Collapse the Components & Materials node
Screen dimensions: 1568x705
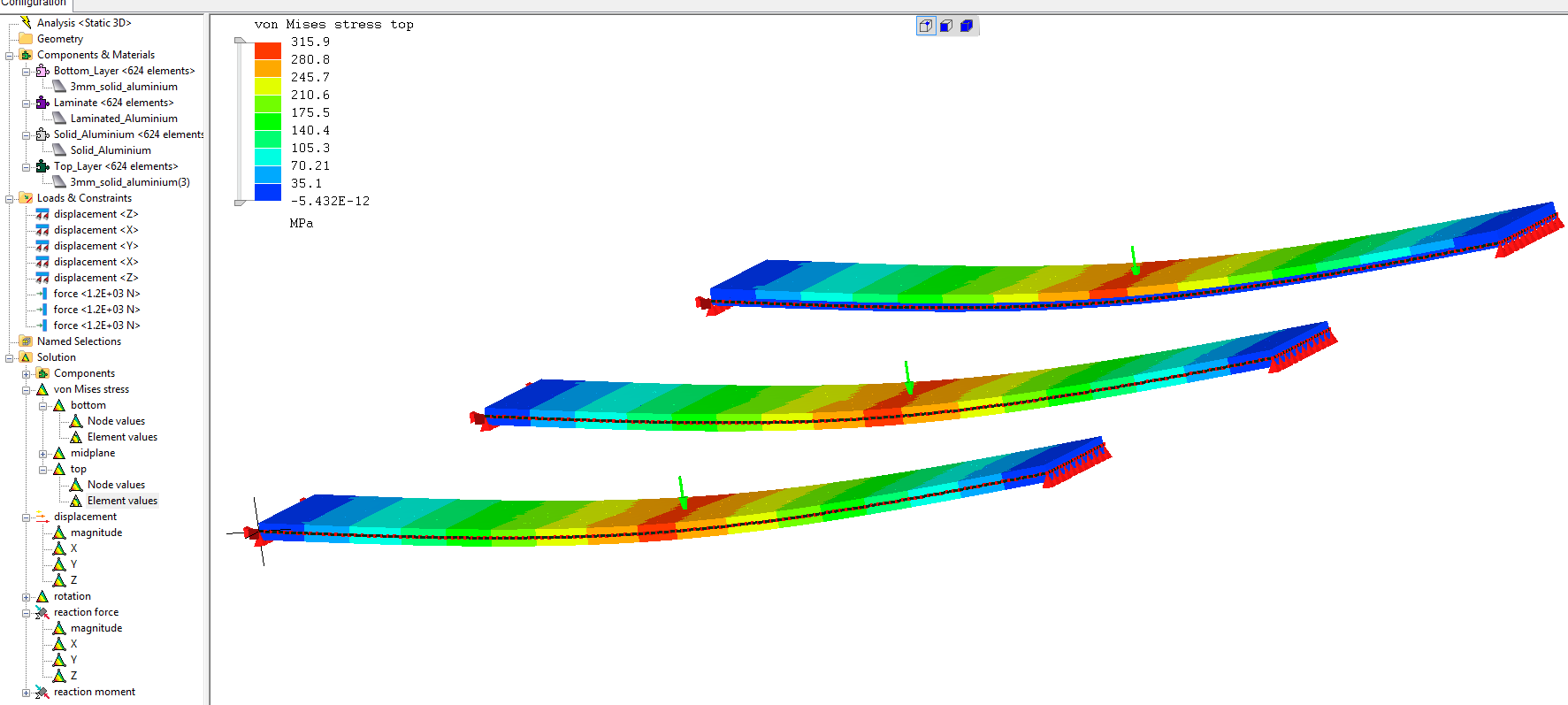pos(10,55)
